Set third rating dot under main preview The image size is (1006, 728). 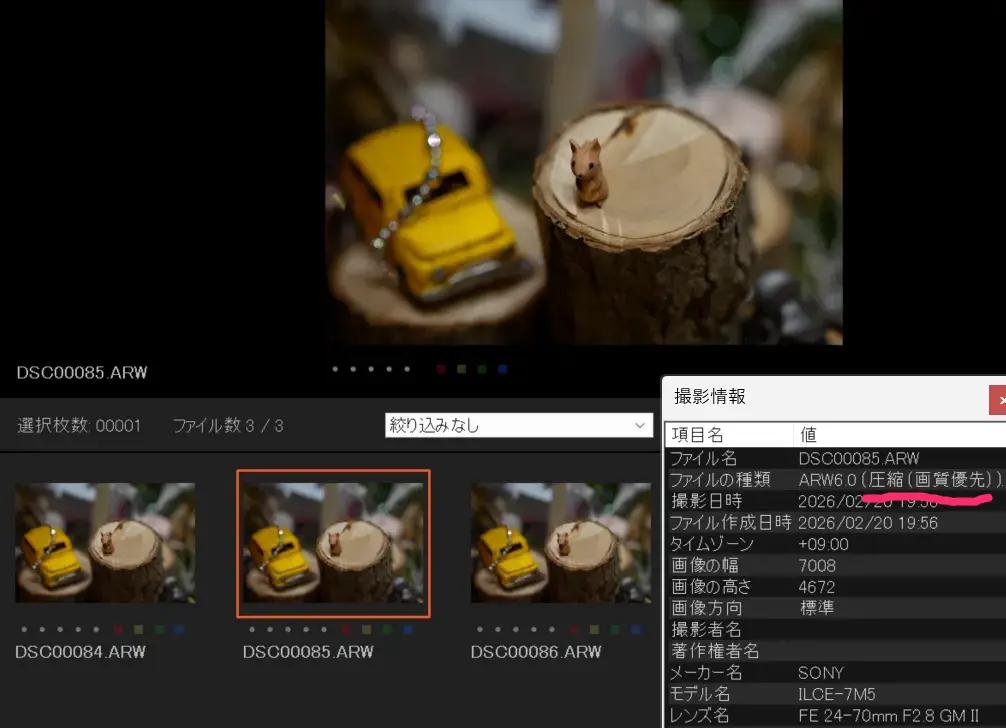tap(371, 369)
